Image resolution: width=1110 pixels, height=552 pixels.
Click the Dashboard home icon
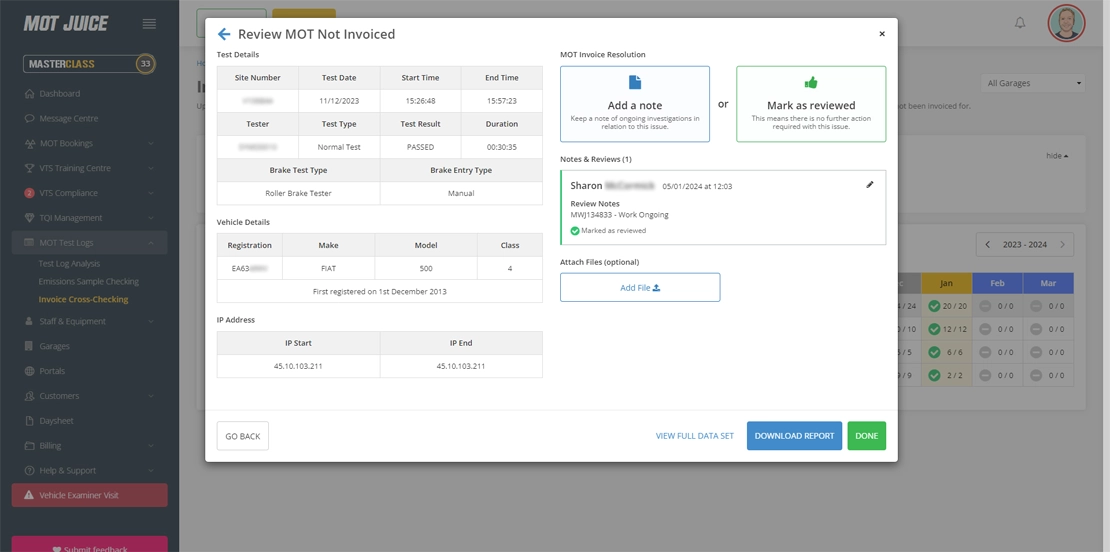click(x=29, y=93)
